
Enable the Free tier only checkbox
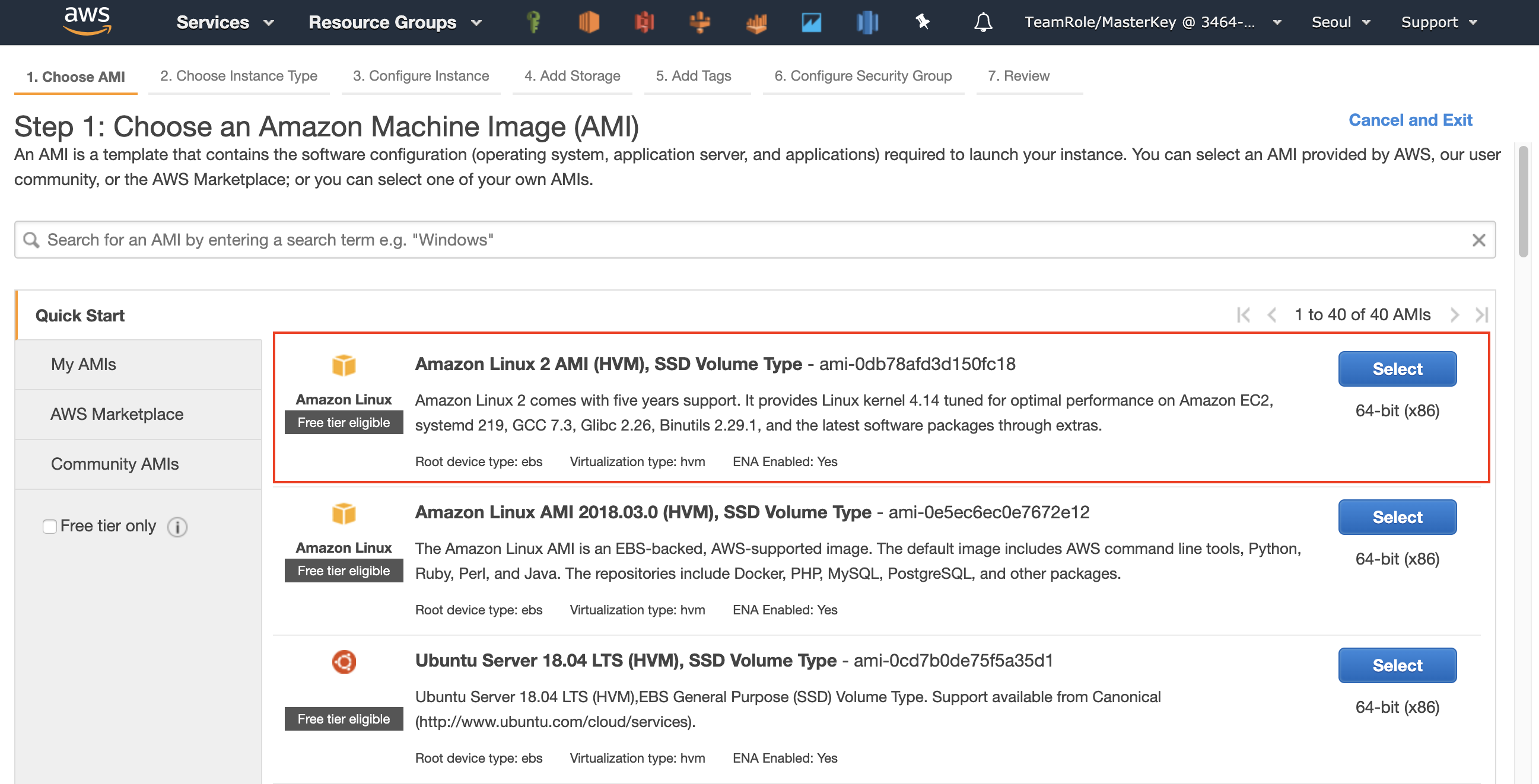pos(50,526)
